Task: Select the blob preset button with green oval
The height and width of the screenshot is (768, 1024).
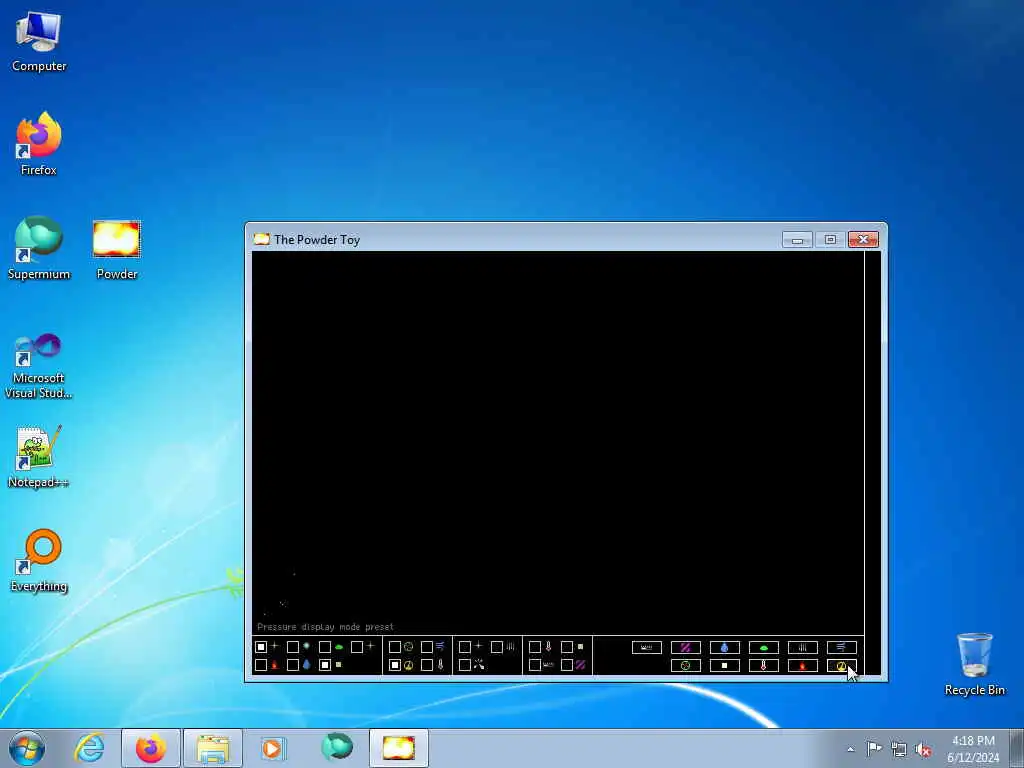Action: coord(763,647)
